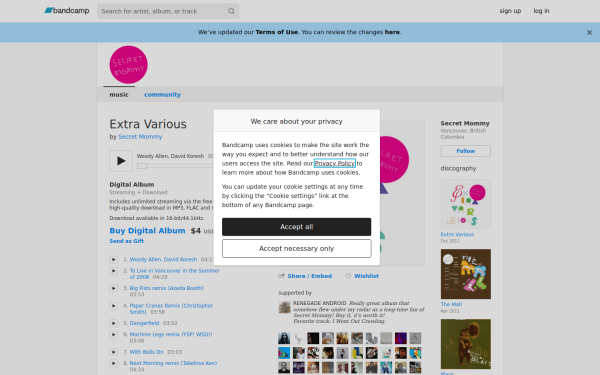Open track title Dangerfield
600x375 pixels.
click(x=144, y=323)
